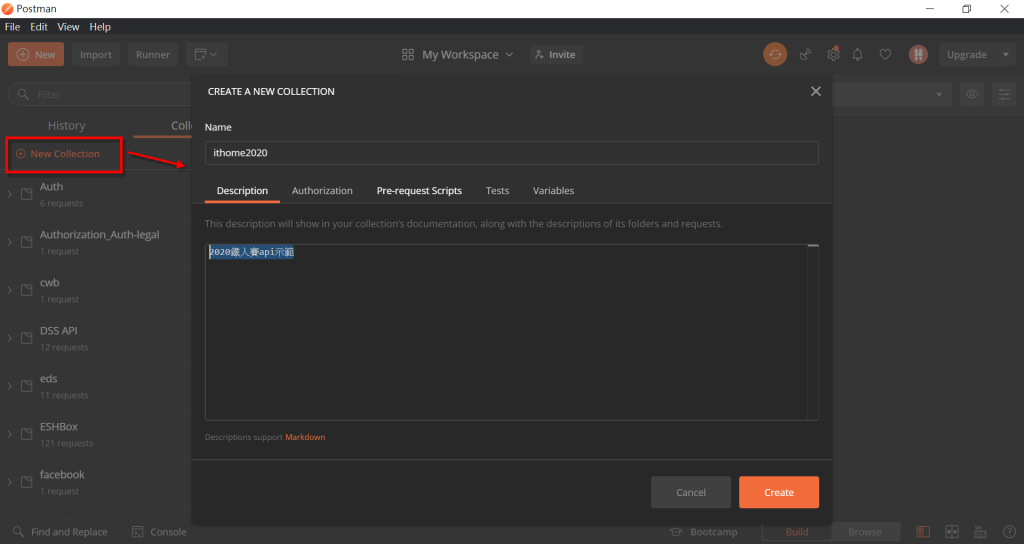Select the DSS API collection name

[59, 330]
